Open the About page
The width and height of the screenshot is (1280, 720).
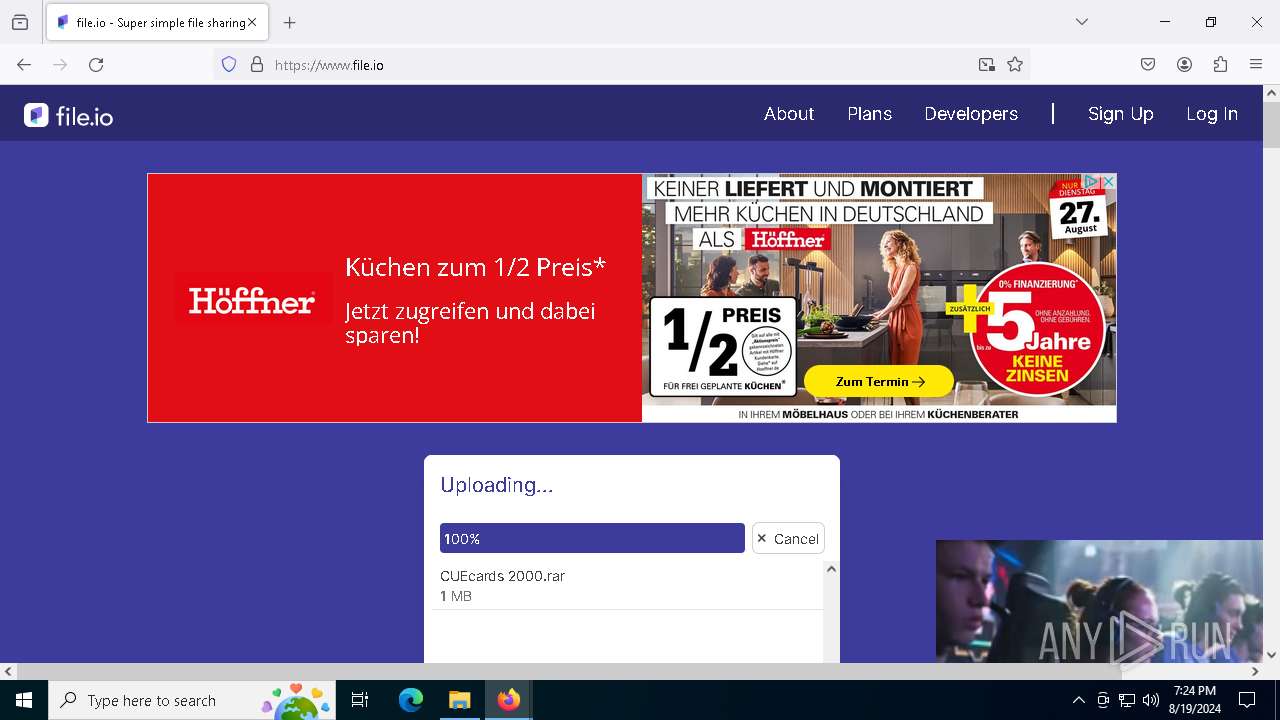789,114
